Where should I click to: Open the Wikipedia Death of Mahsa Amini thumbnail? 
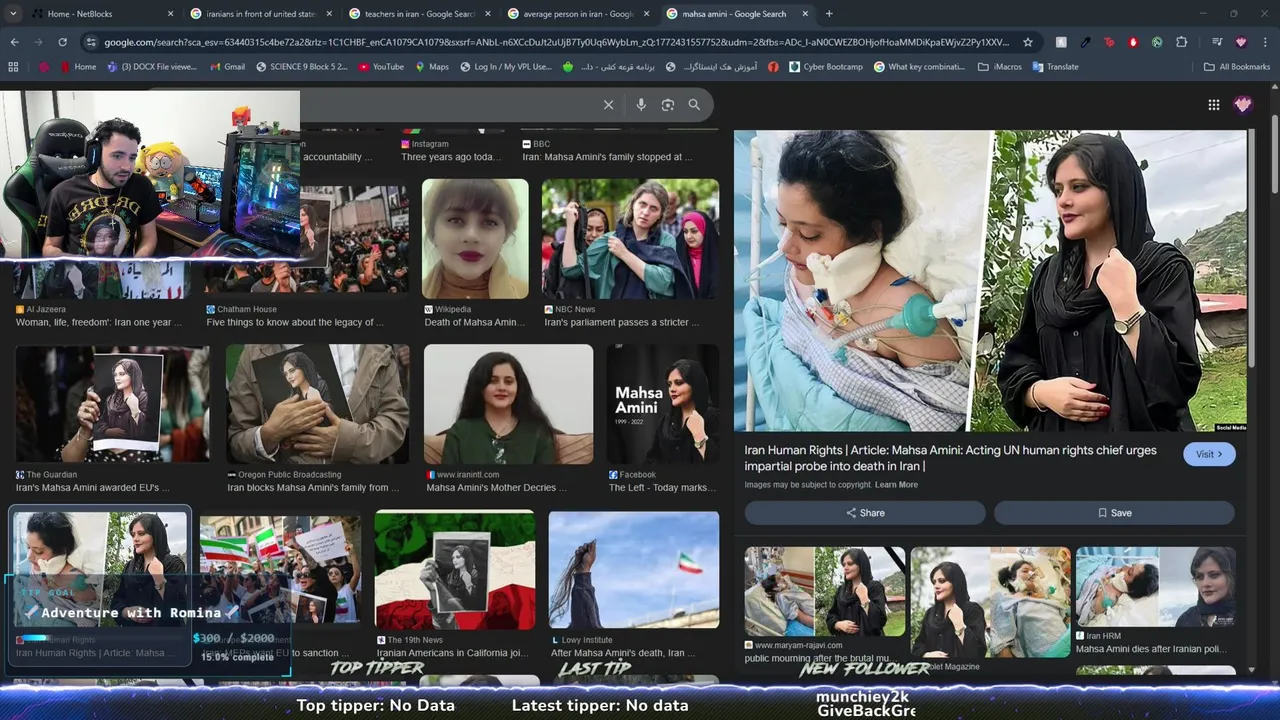coord(475,239)
